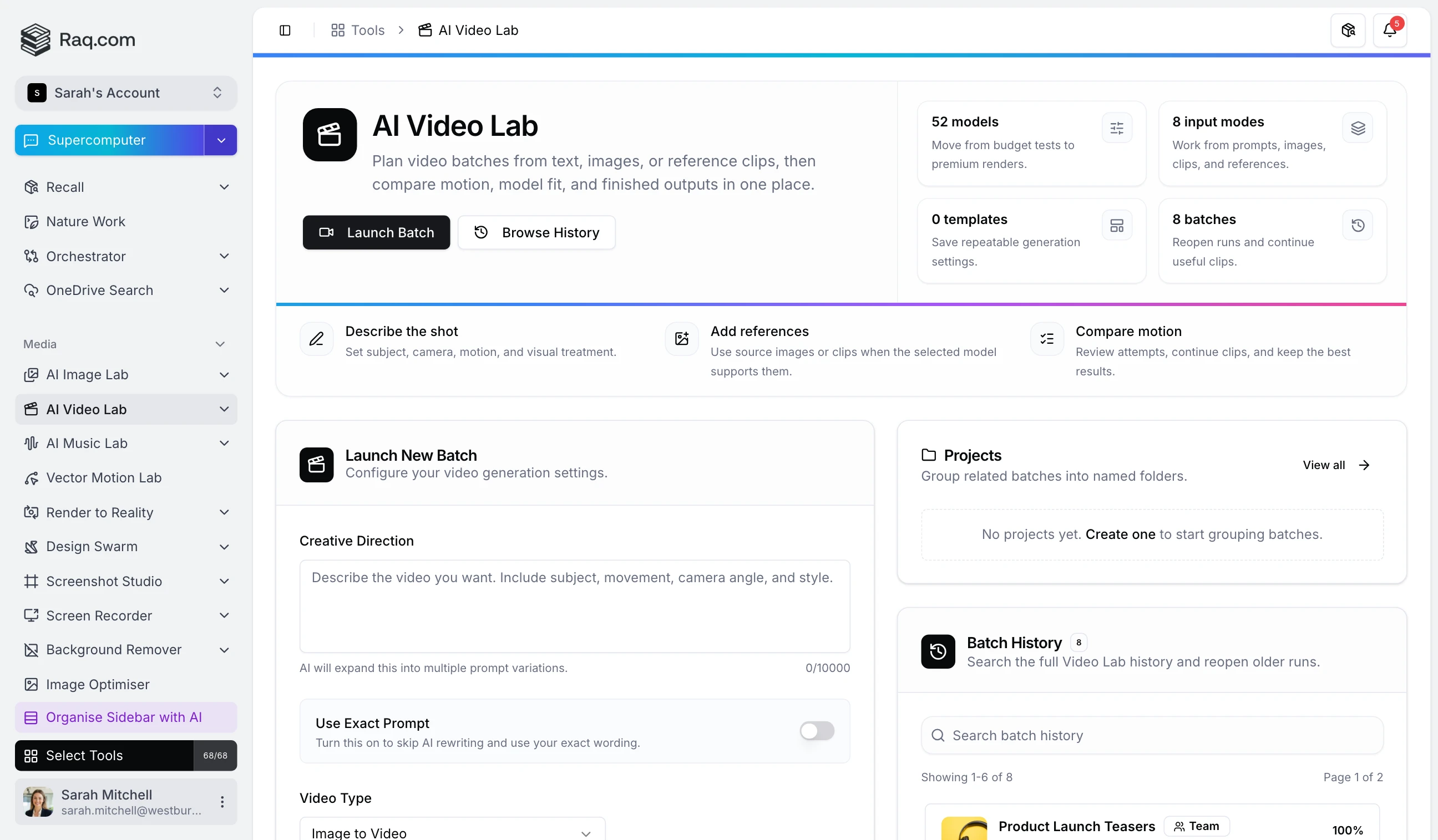The image size is (1438, 840).
Task: Click the AI Video Lab clapperboard logo
Action: [330, 135]
